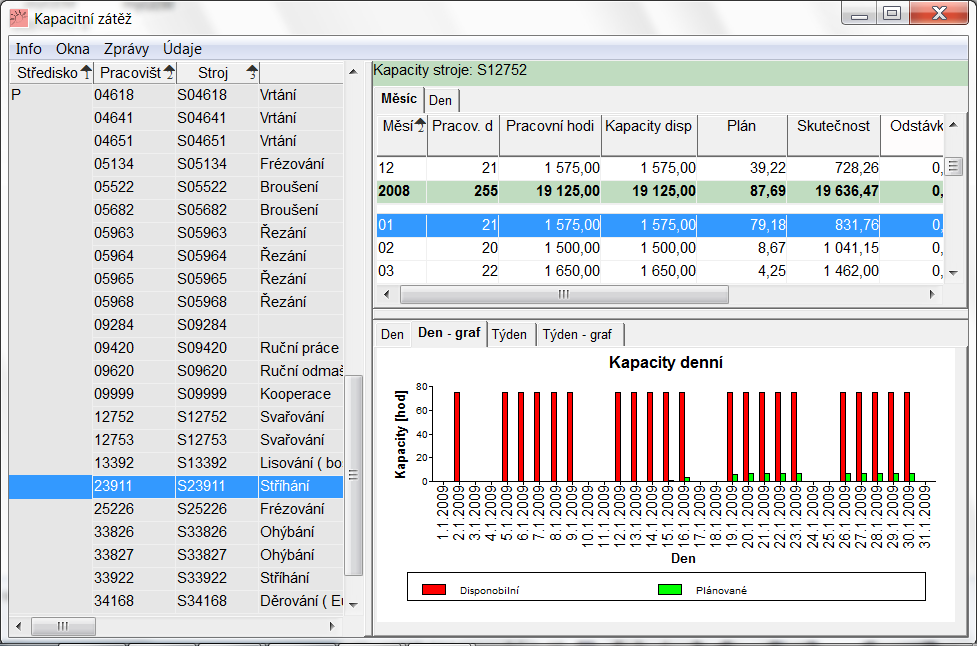Click month table horizontal scroll left arrow
The image size is (977, 646).
pos(386,294)
